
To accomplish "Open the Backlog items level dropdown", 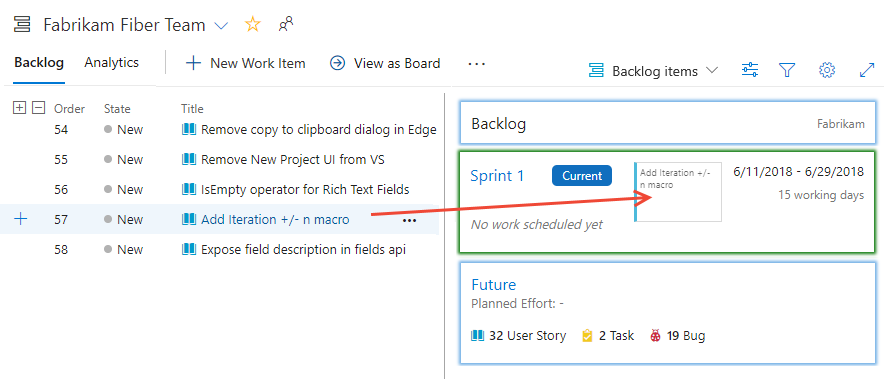I will (x=653, y=70).
